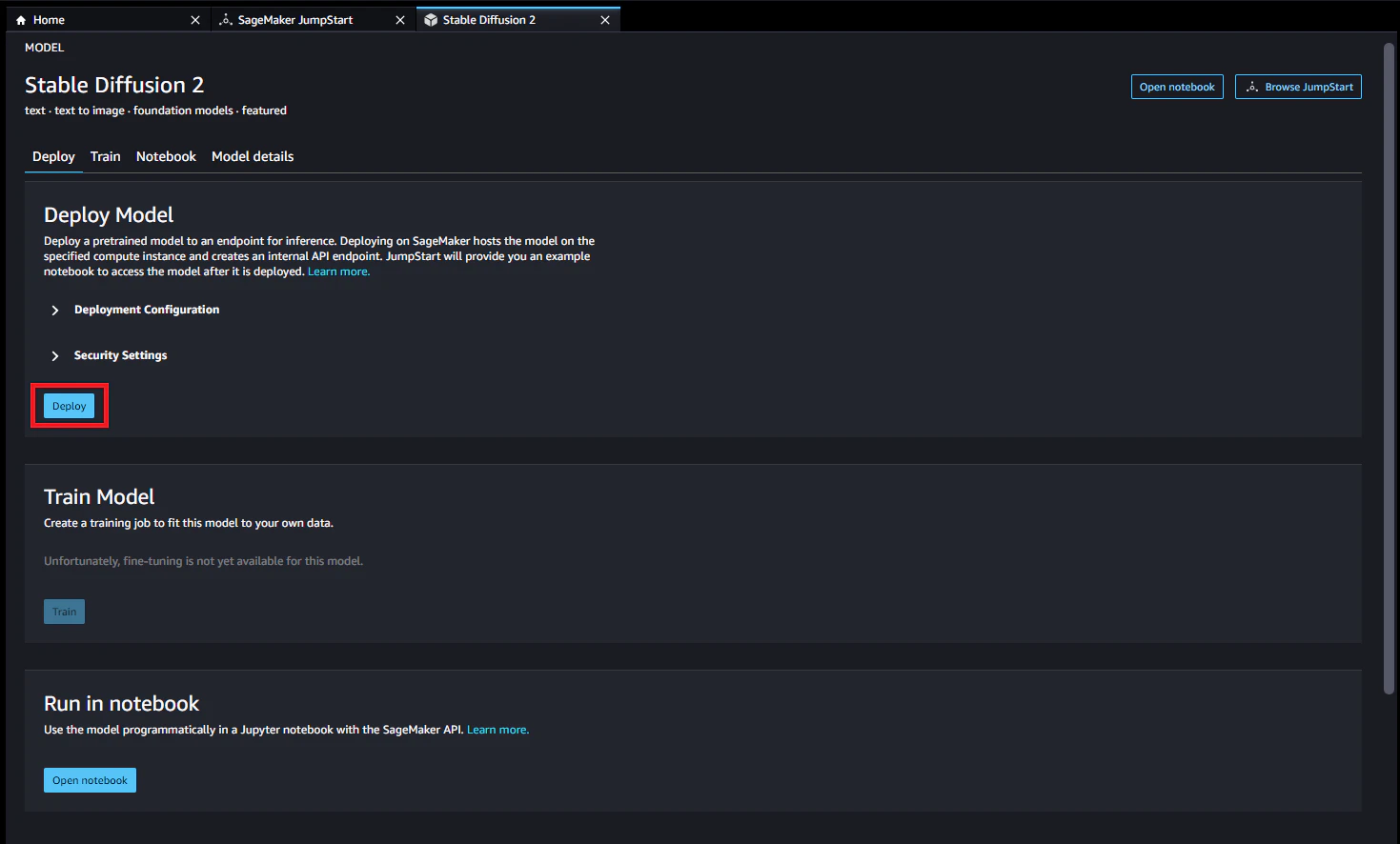Select the Stable Diffusion 2 tab

tap(518, 20)
